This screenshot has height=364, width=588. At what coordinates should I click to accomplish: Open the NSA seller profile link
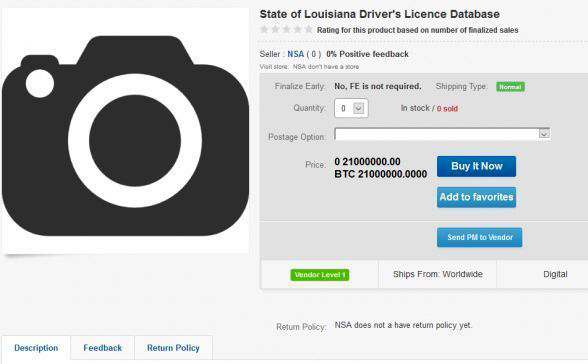pos(296,54)
